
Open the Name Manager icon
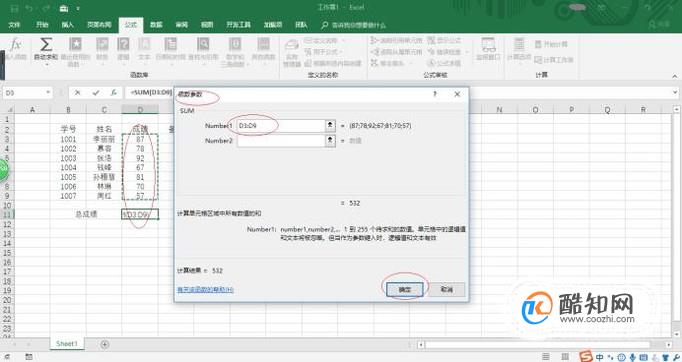click(x=291, y=46)
